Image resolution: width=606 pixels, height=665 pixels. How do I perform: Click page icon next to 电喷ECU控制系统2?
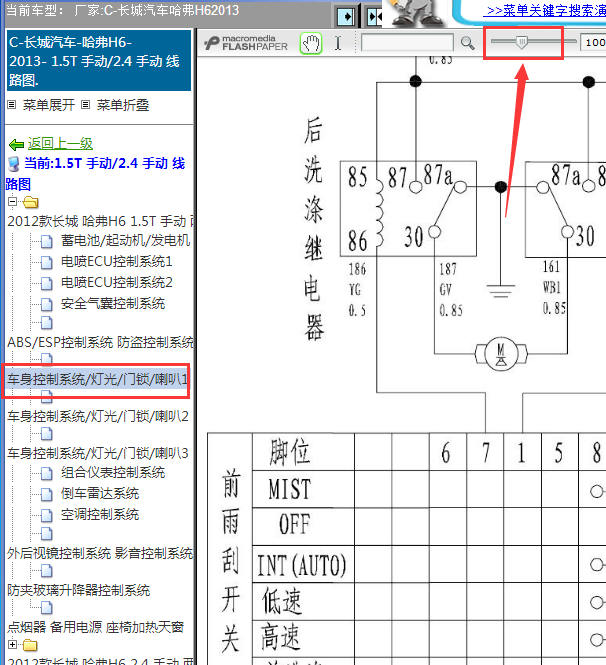tap(47, 283)
